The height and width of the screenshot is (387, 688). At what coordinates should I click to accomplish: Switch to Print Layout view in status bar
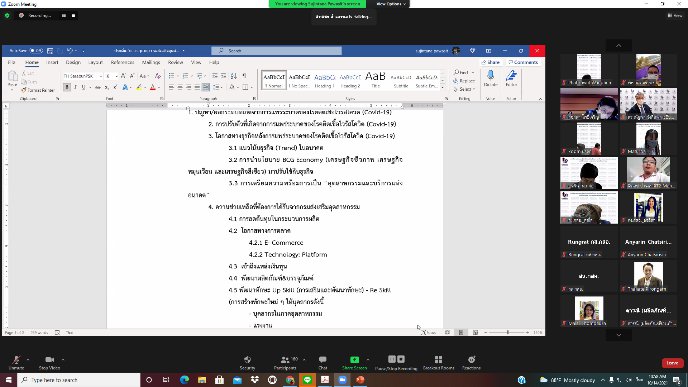pyautogui.click(x=461, y=333)
